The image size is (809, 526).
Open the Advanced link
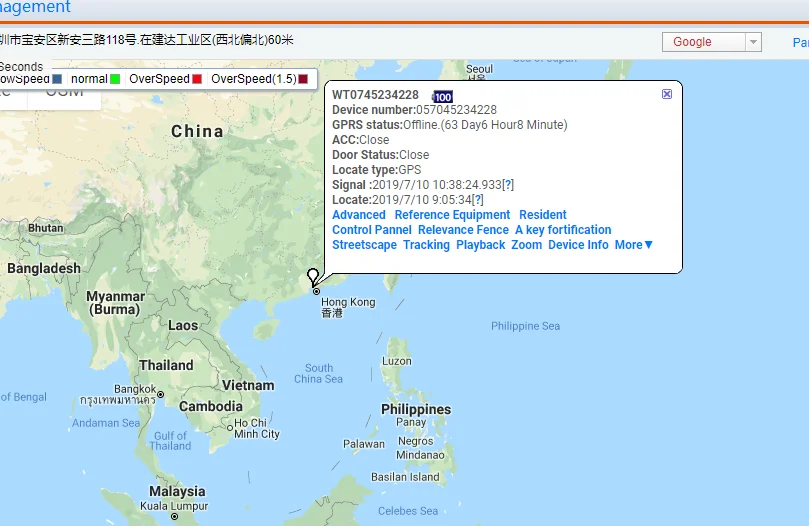[359, 215]
